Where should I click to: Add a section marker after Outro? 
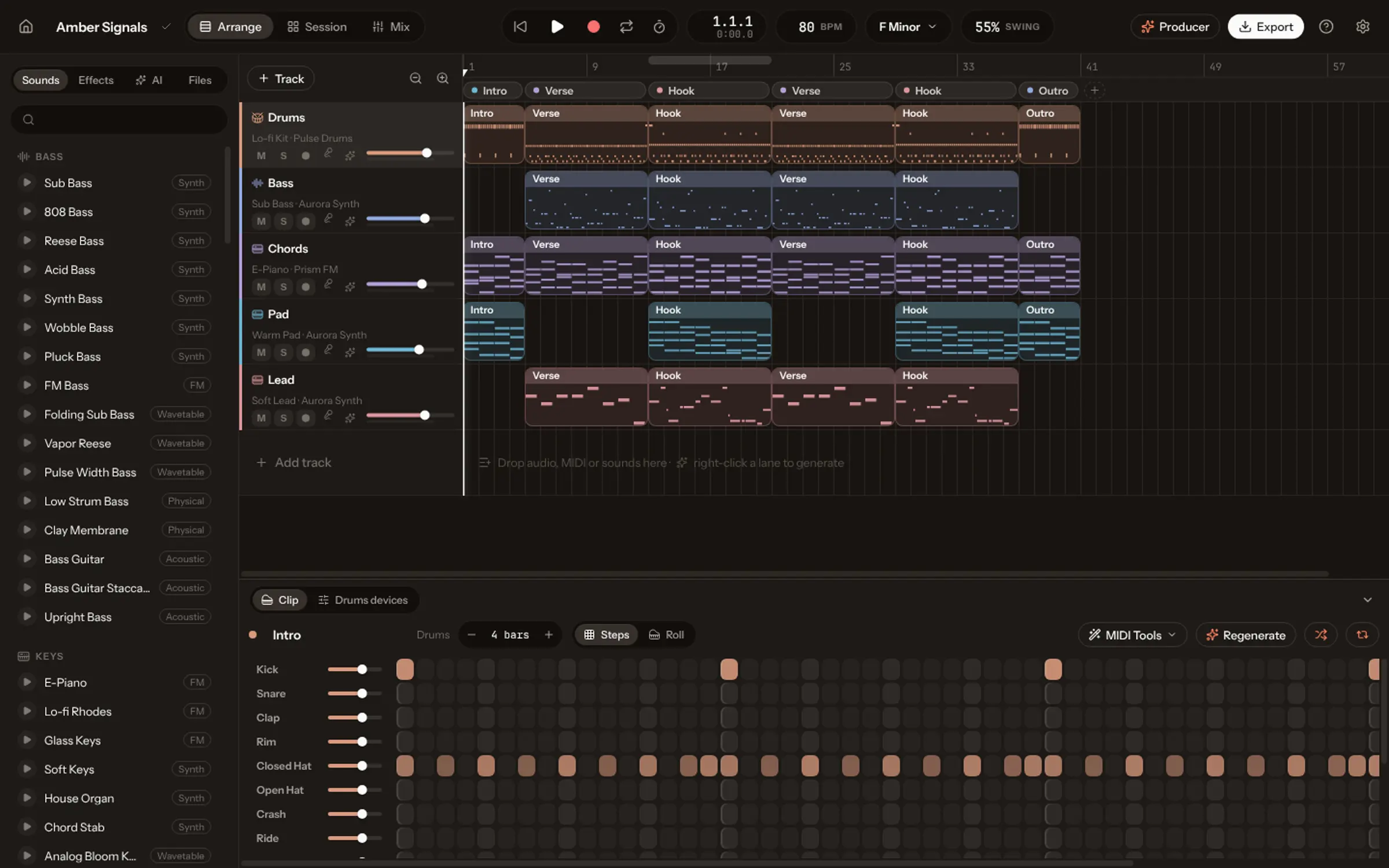coord(1094,90)
